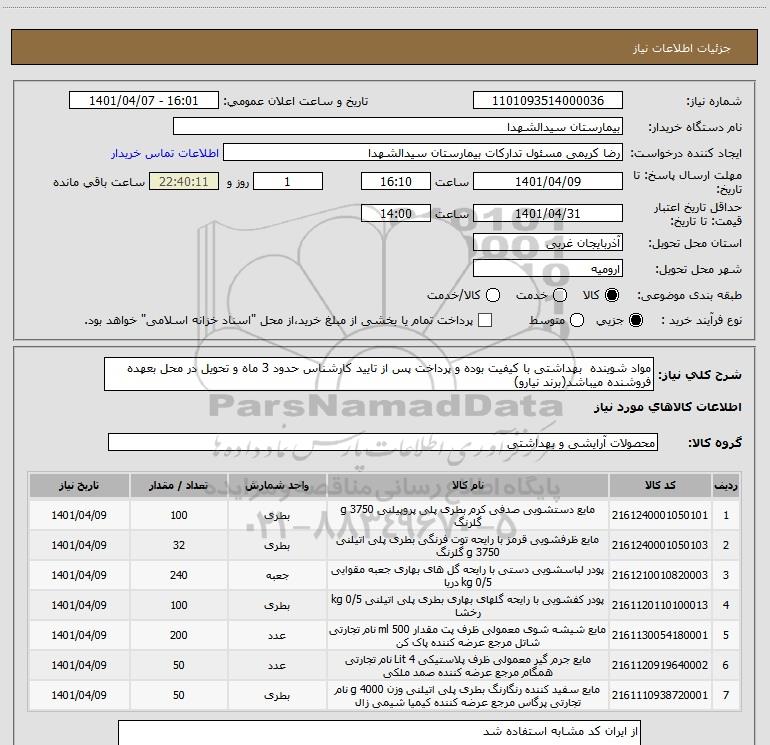Image resolution: width=770 pixels, height=745 pixels.
Task: Click the response deadline date 1401/04/09 field
Action: click(548, 181)
